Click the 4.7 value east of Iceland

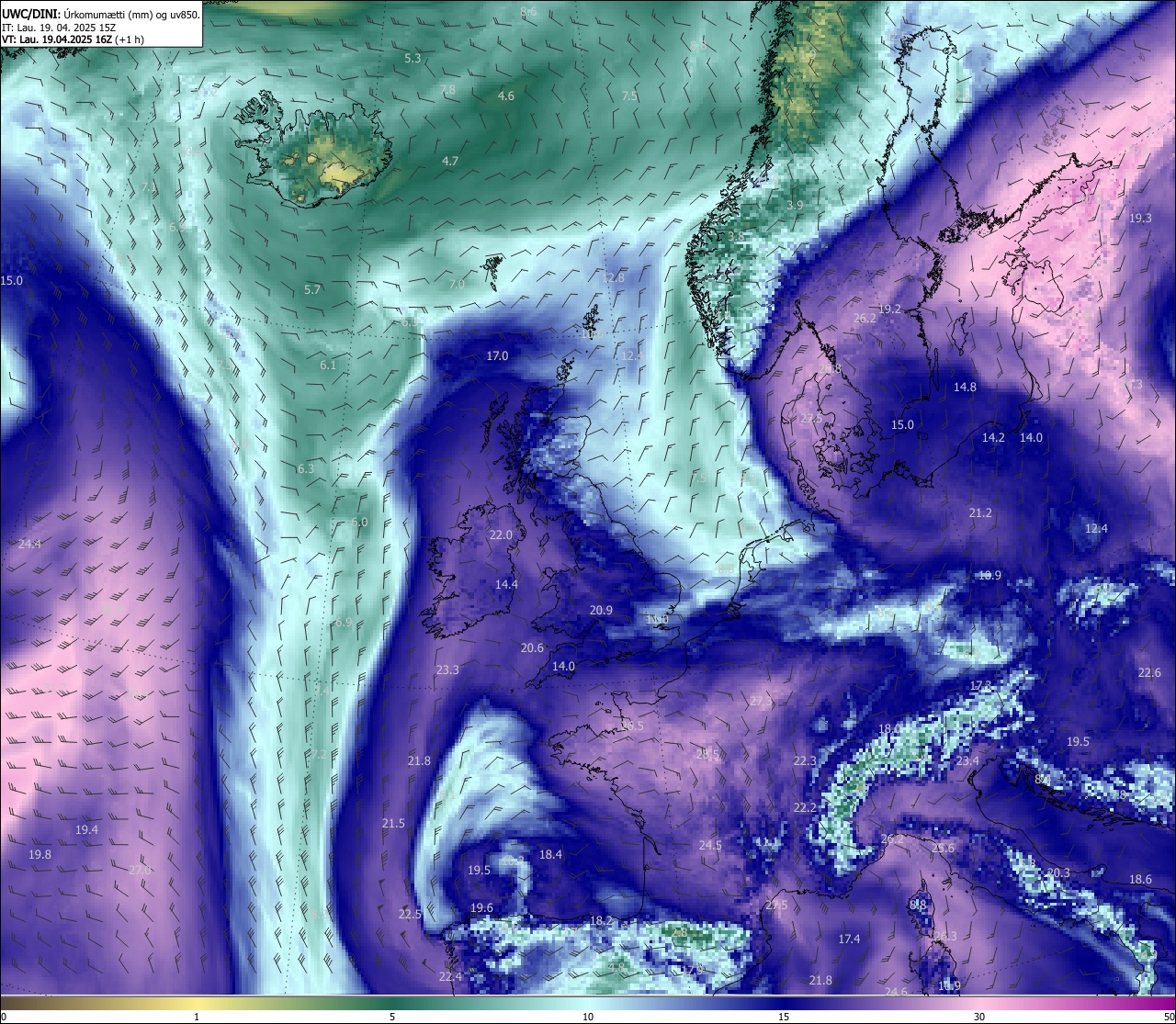click(450, 162)
